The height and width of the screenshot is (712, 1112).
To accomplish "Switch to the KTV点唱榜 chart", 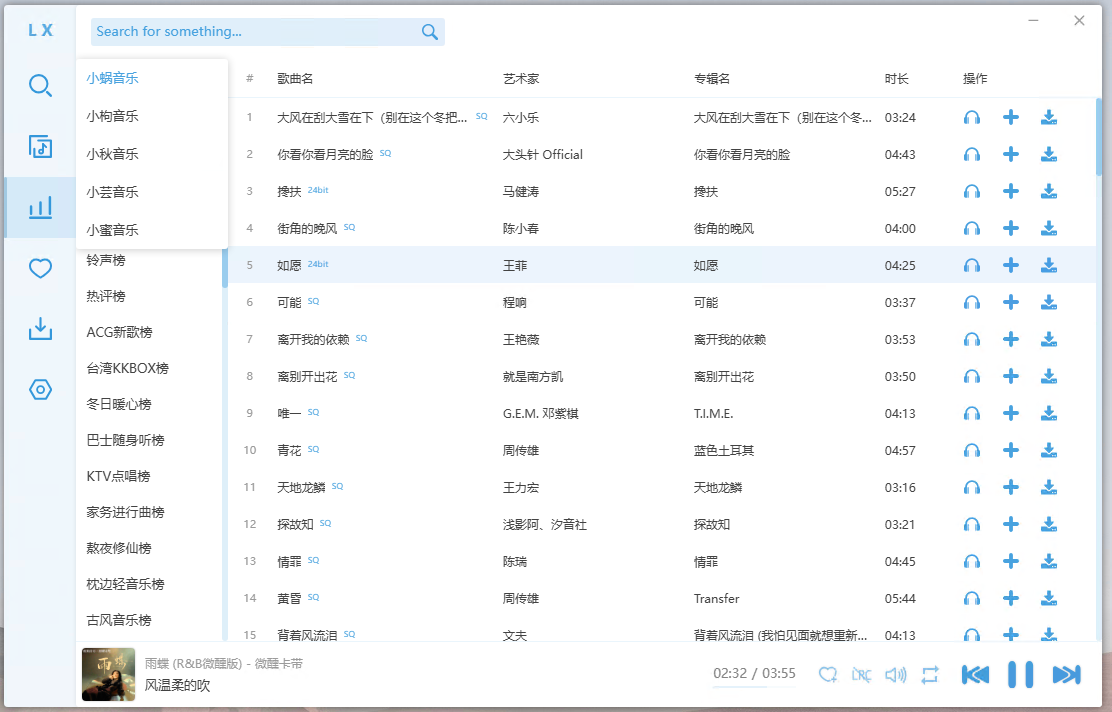I will pyautogui.click(x=119, y=476).
